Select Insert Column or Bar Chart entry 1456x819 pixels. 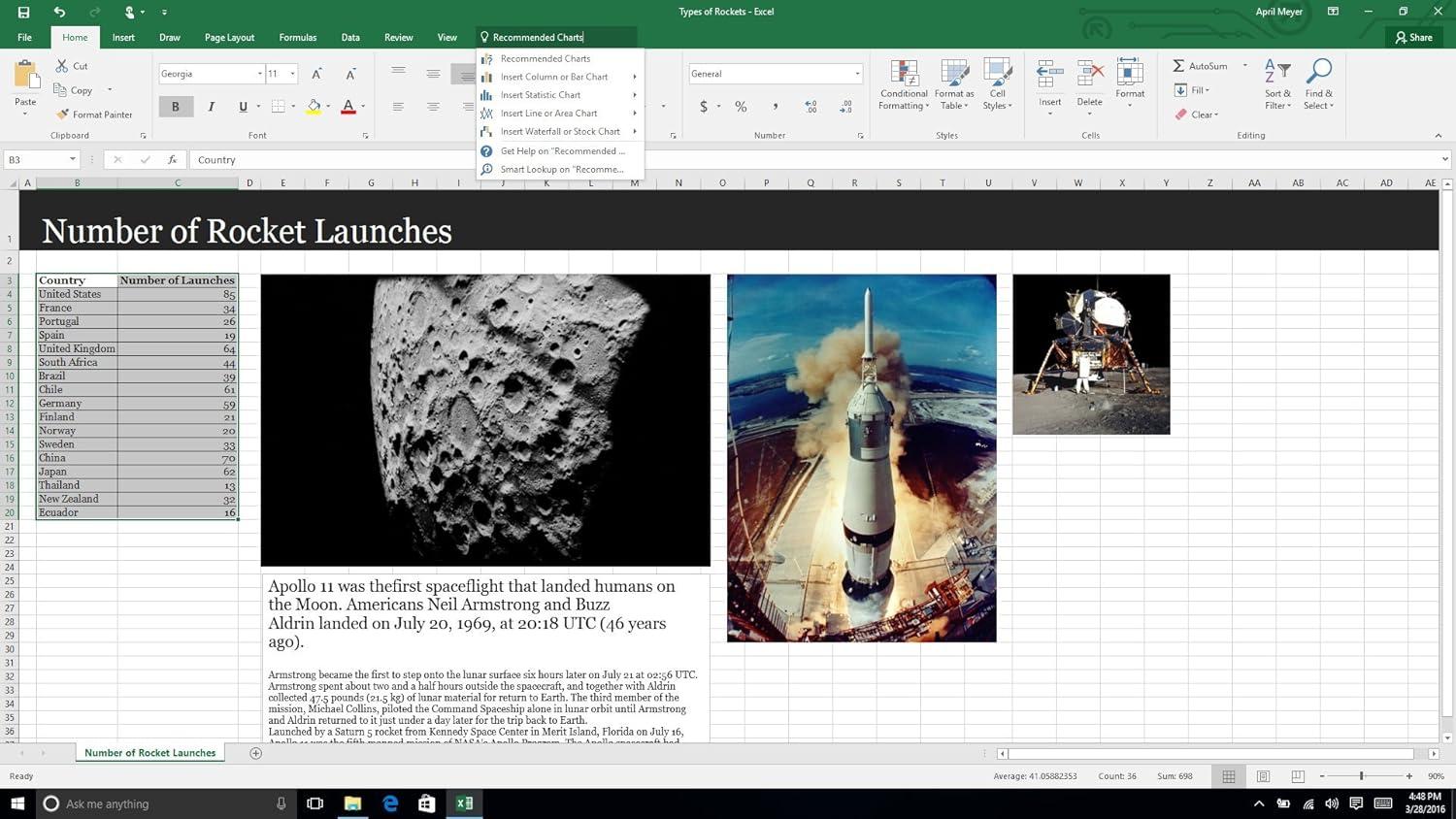(x=554, y=77)
